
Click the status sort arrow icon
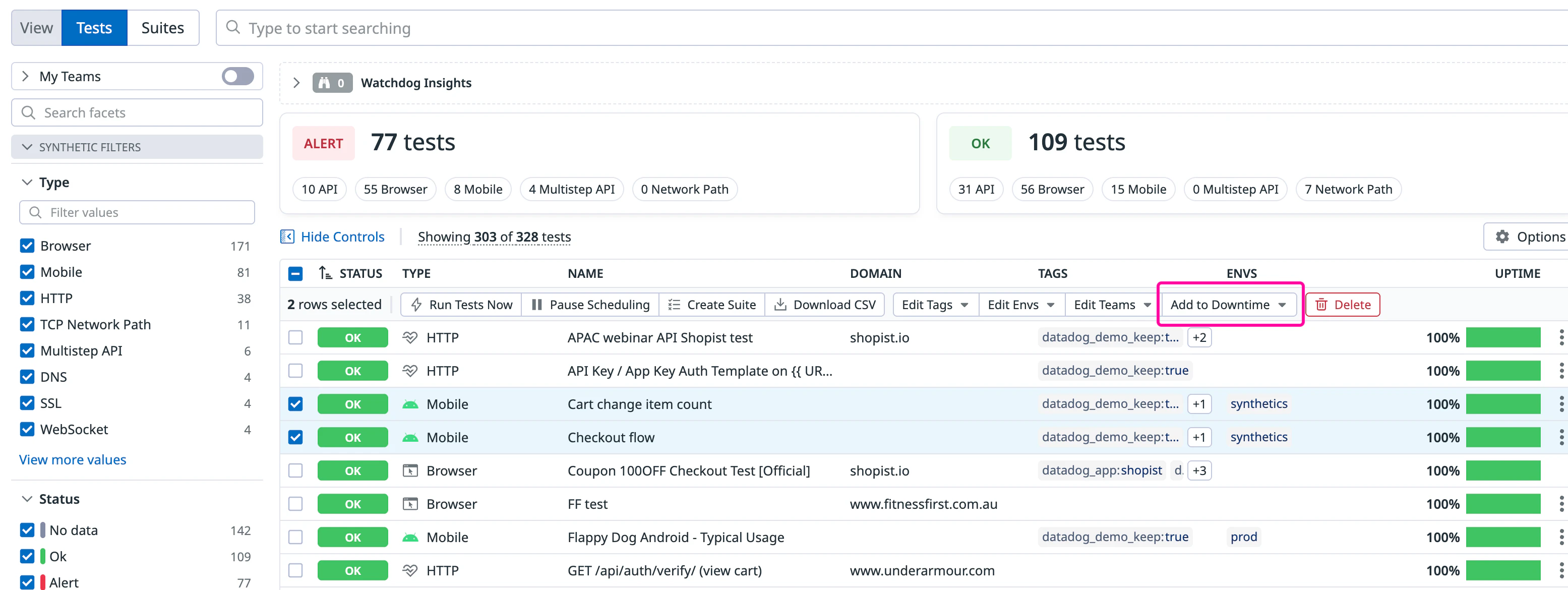[x=325, y=273]
